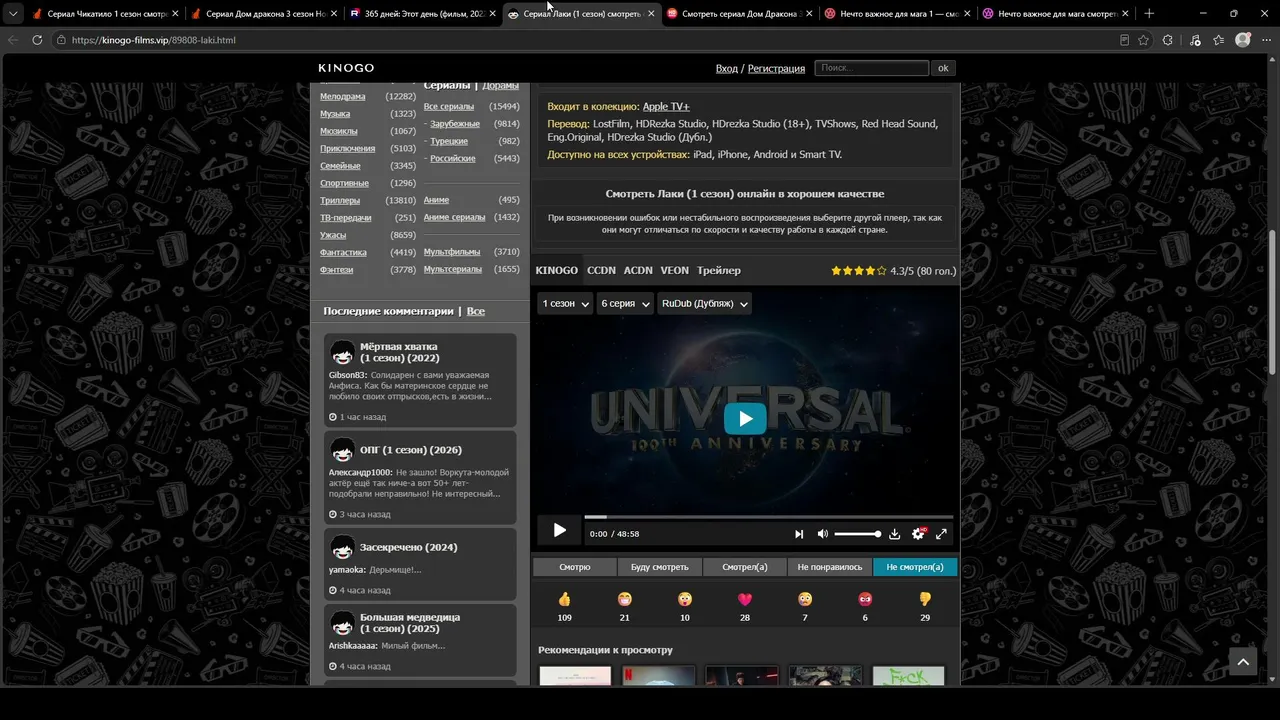Click the scroll-to-top arrow button
Image resolution: width=1280 pixels, height=720 pixels.
click(1242, 661)
